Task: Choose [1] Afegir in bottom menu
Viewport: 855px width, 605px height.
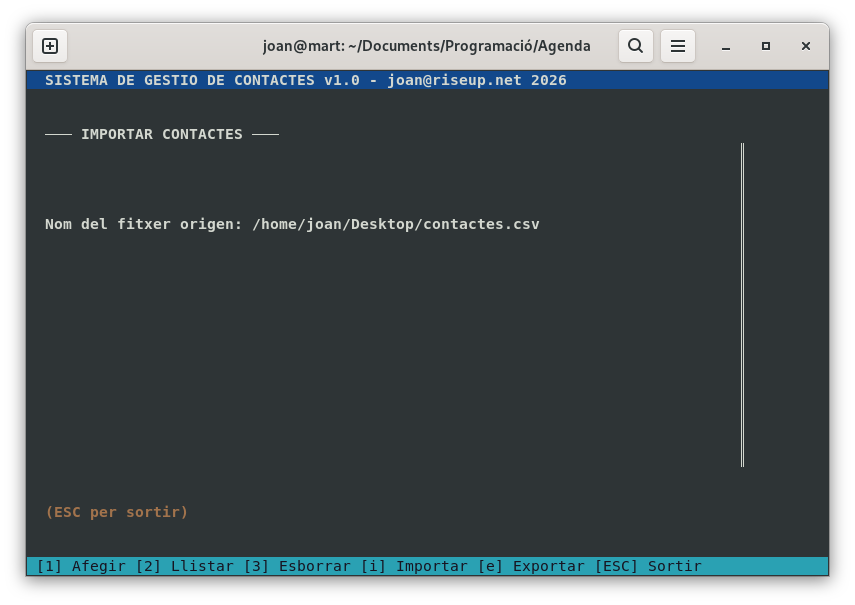Action: (81, 566)
